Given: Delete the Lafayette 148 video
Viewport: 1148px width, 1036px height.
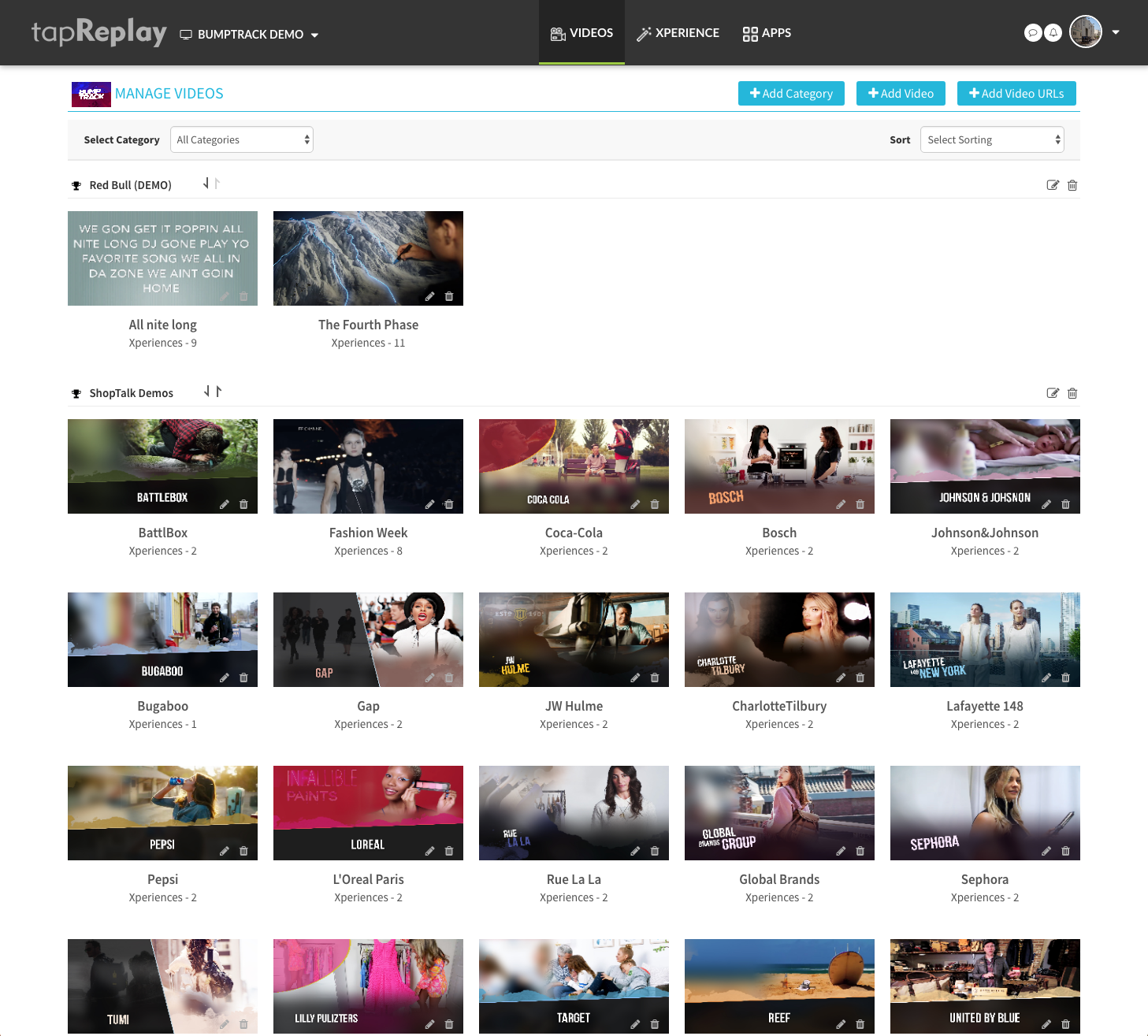Looking at the screenshot, I should [1066, 678].
